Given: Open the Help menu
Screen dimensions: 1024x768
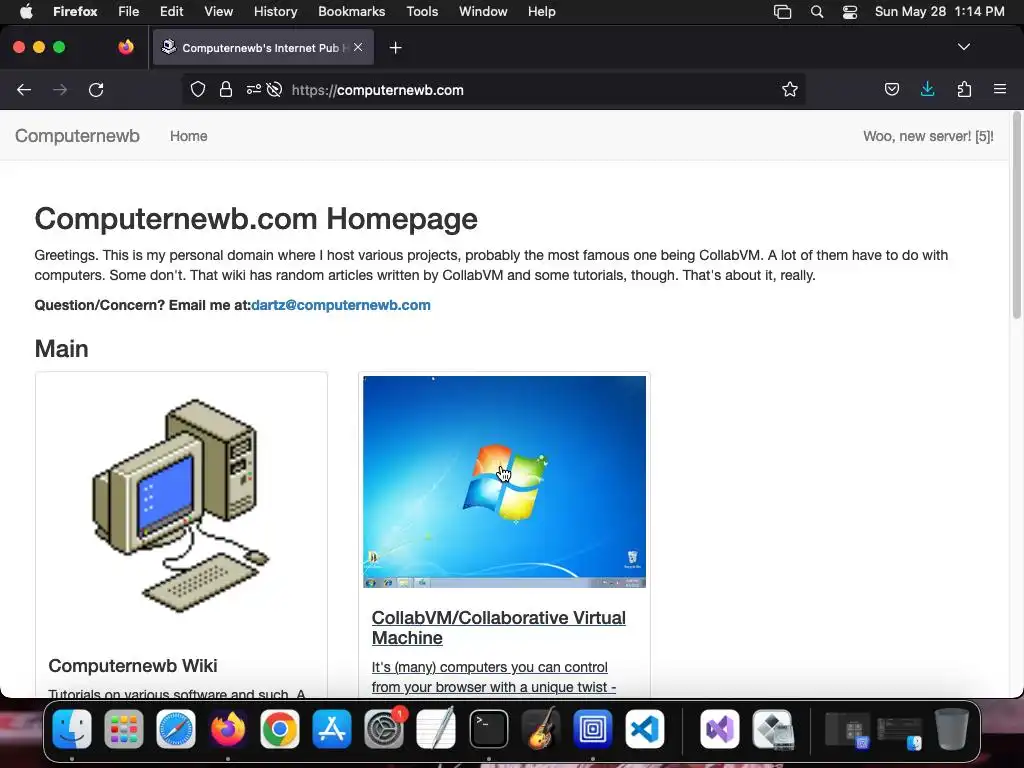Looking at the screenshot, I should tap(541, 11).
